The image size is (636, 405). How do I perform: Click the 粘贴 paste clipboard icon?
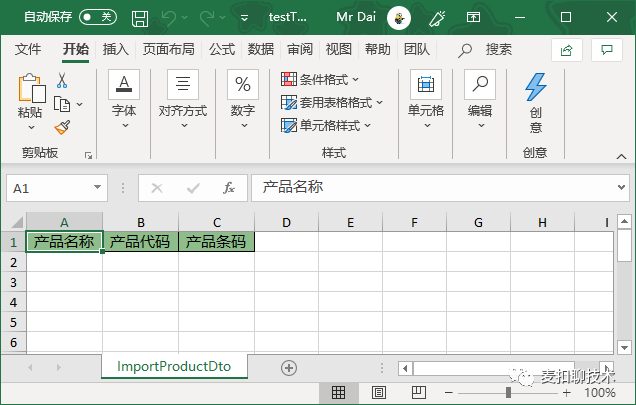pyautogui.click(x=31, y=88)
